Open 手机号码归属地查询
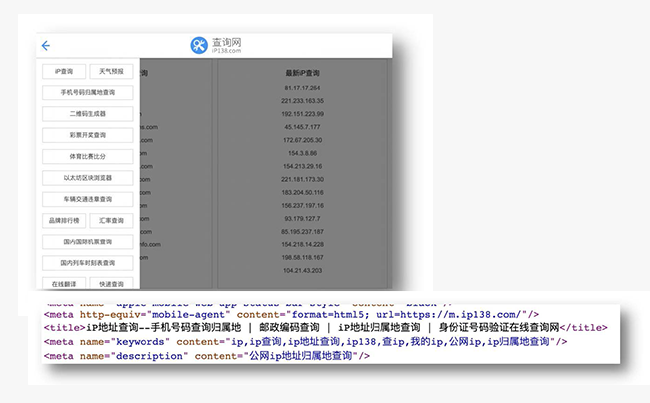The height and width of the screenshot is (403, 650). (x=87, y=93)
